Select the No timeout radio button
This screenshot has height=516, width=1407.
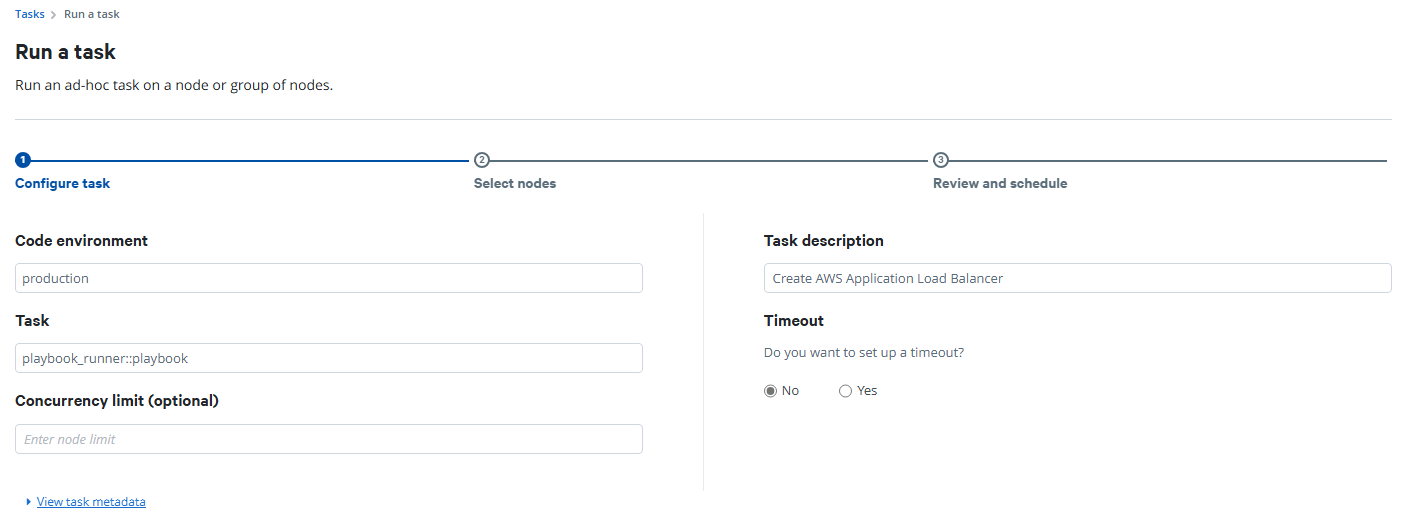770,391
